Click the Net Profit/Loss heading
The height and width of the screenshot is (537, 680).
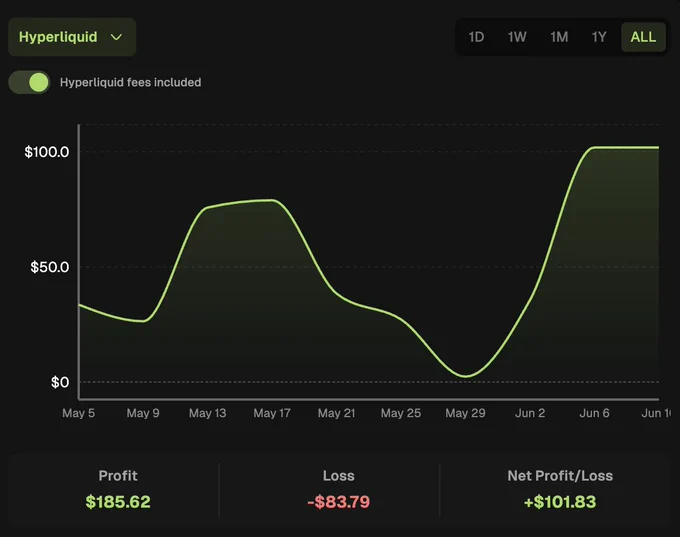coord(560,476)
